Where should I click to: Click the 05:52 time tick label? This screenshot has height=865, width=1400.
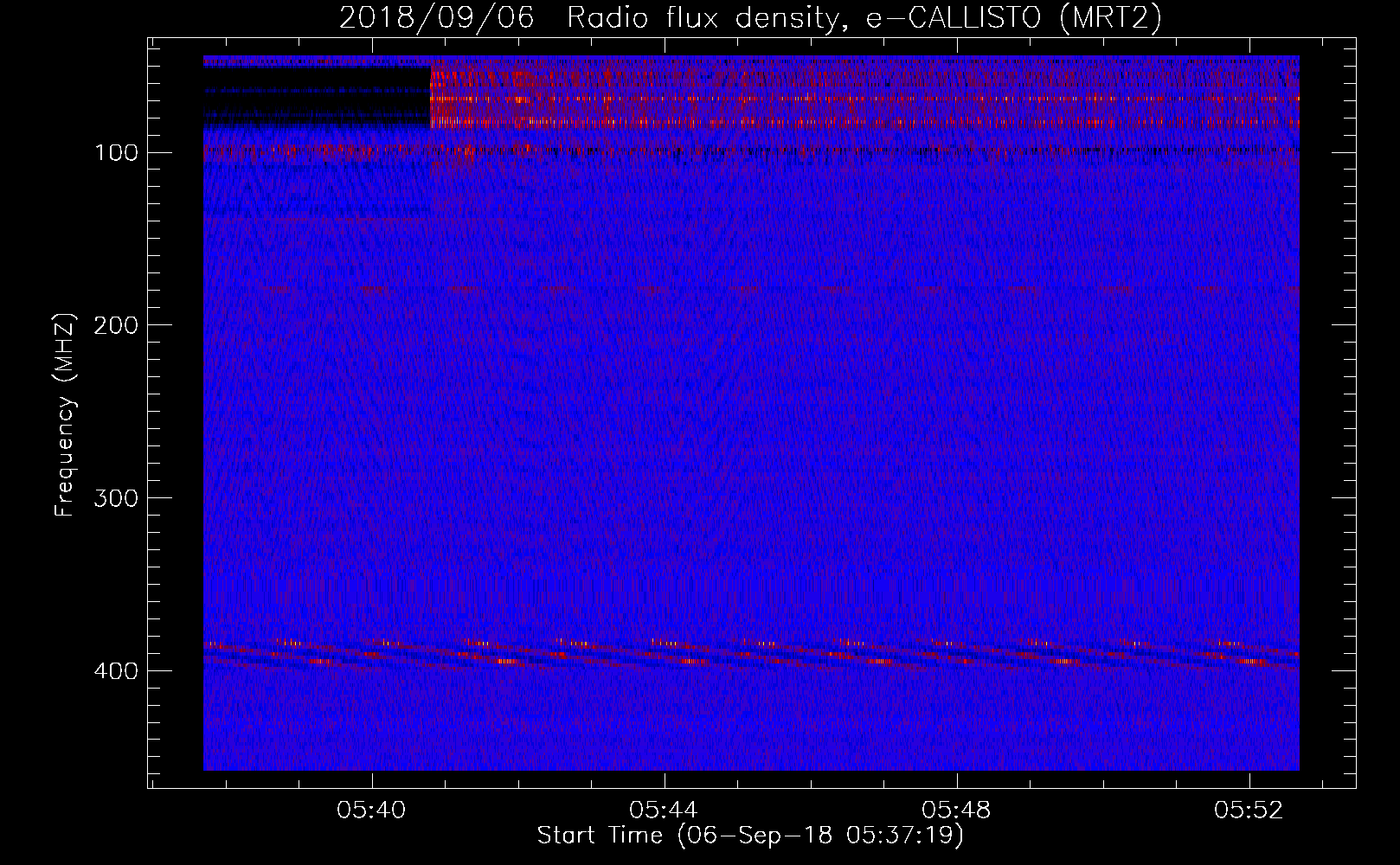tap(1249, 811)
